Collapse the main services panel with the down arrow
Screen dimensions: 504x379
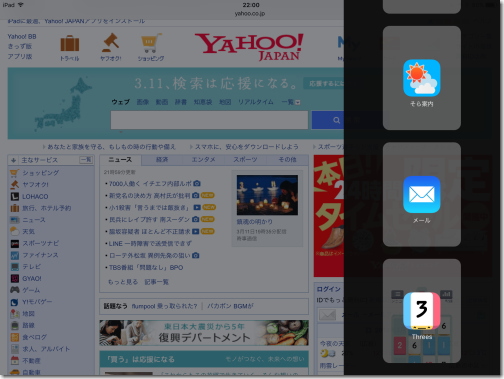[x=13, y=160]
